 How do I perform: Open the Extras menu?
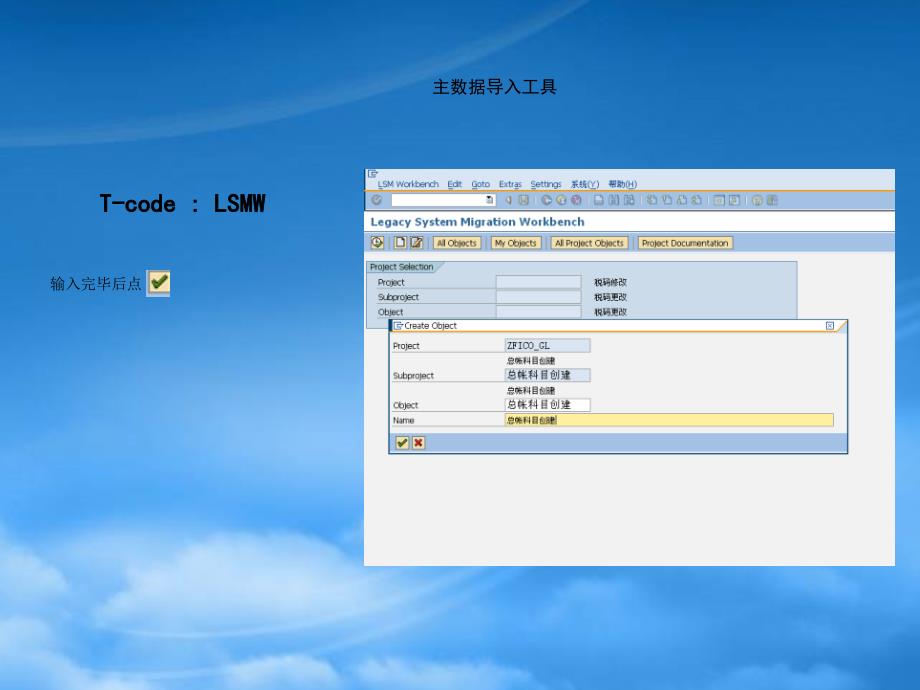510,184
